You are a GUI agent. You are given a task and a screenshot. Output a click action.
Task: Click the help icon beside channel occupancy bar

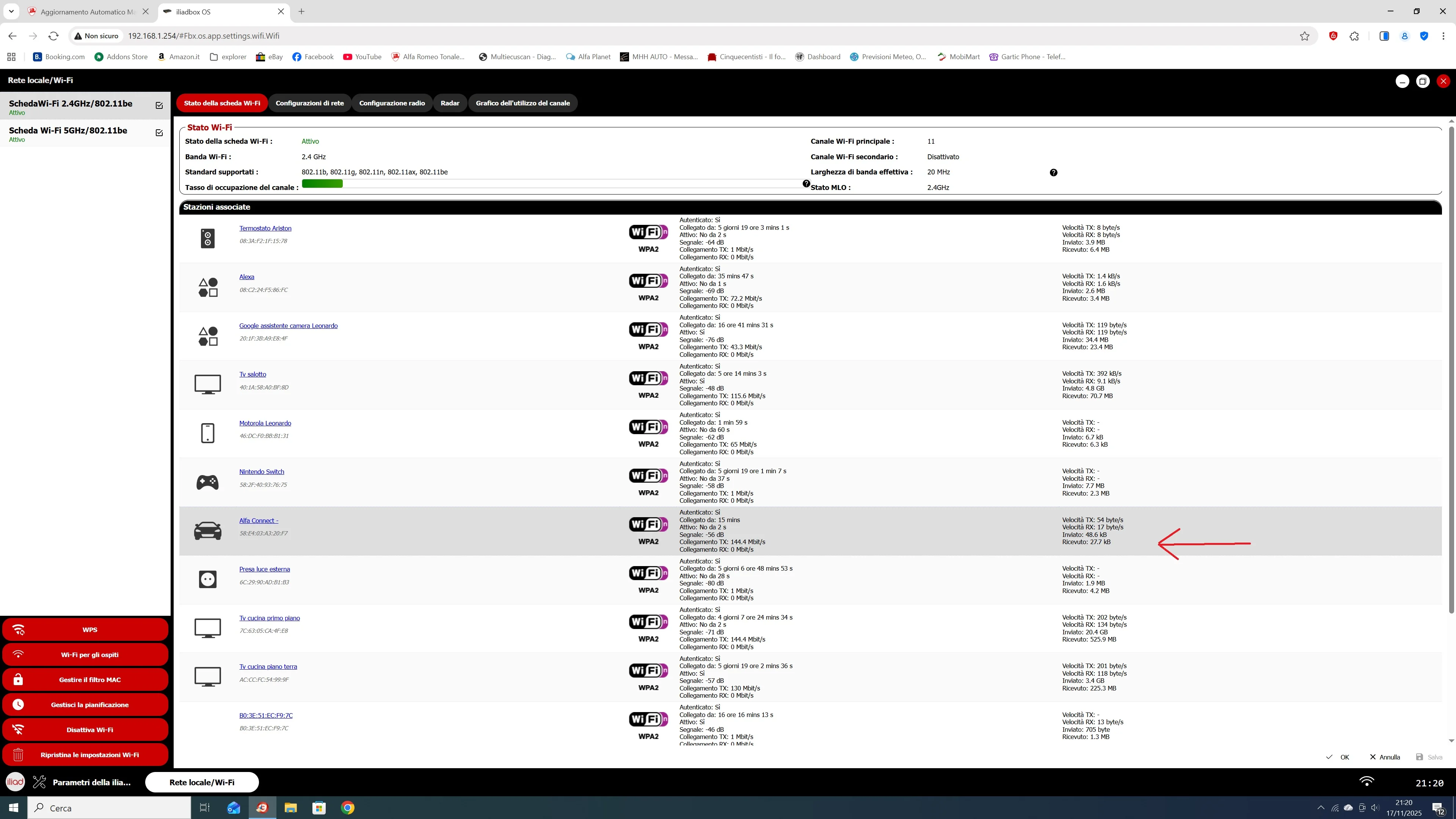click(806, 184)
